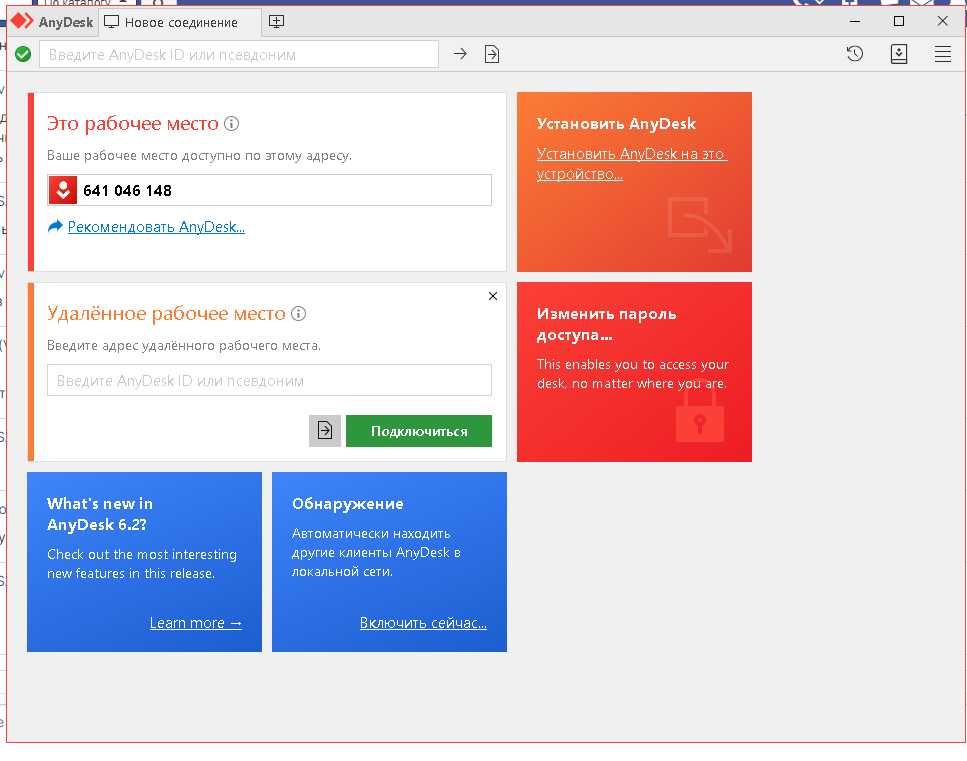
Task: Click the Обнаружение tile heading
Action: [348, 504]
